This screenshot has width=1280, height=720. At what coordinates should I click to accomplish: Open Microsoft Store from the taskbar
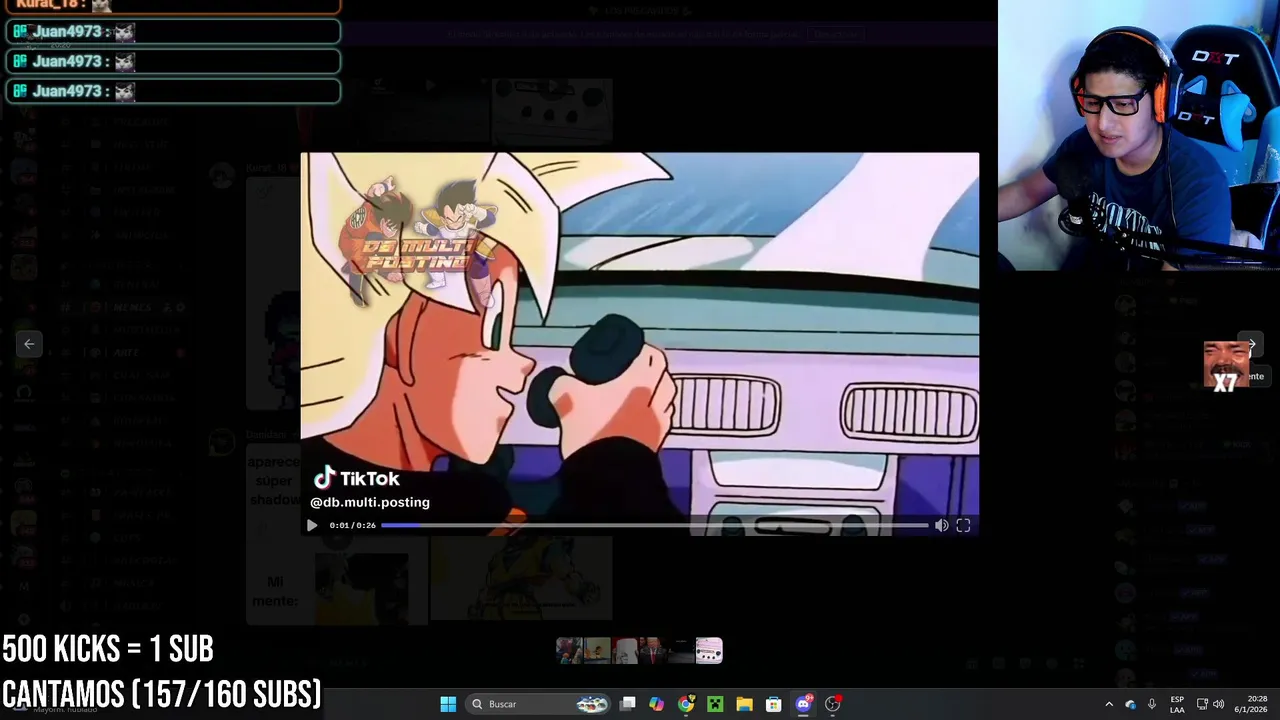(773, 704)
